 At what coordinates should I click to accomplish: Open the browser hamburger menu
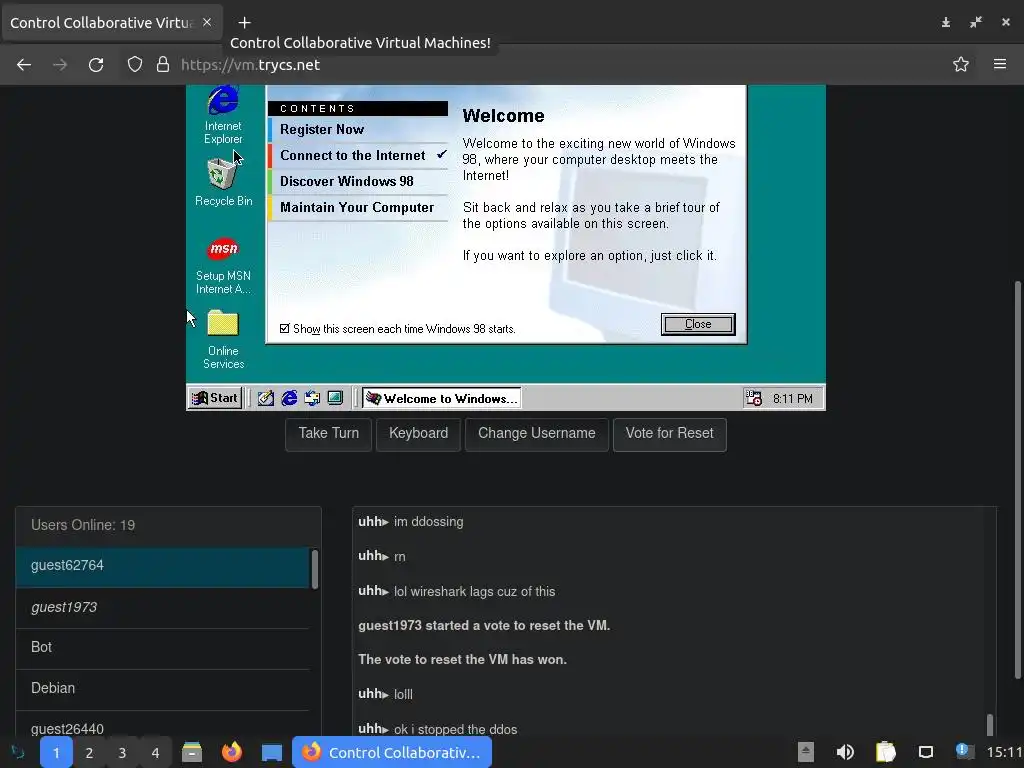[x=1000, y=64]
